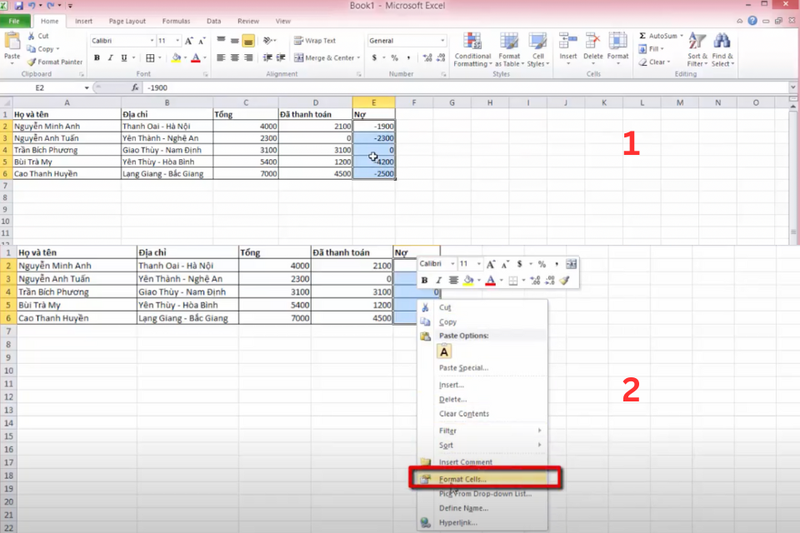
Task: Click the ribbon Cut scissors command
Action: click(38, 36)
